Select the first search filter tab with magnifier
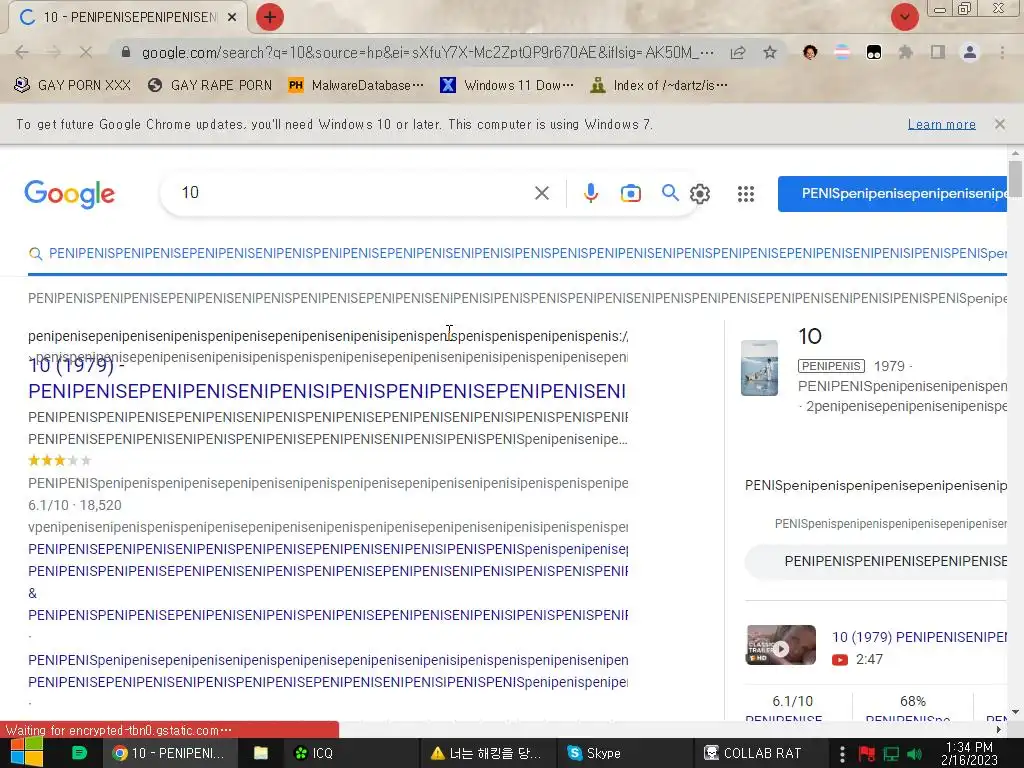Screen dimensions: 1024x768 [517, 253]
